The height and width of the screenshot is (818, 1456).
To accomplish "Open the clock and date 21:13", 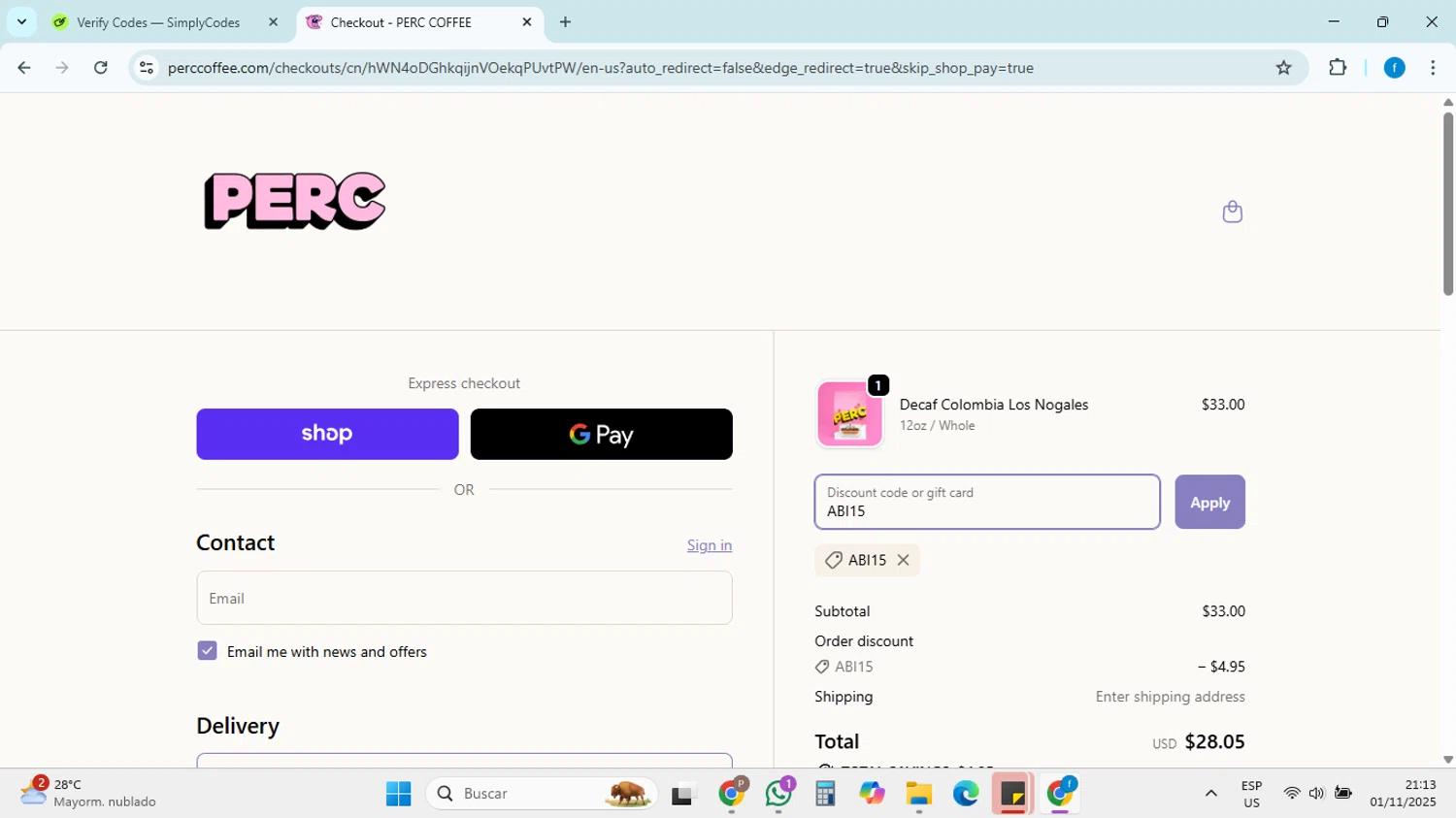I will click(x=1403, y=793).
